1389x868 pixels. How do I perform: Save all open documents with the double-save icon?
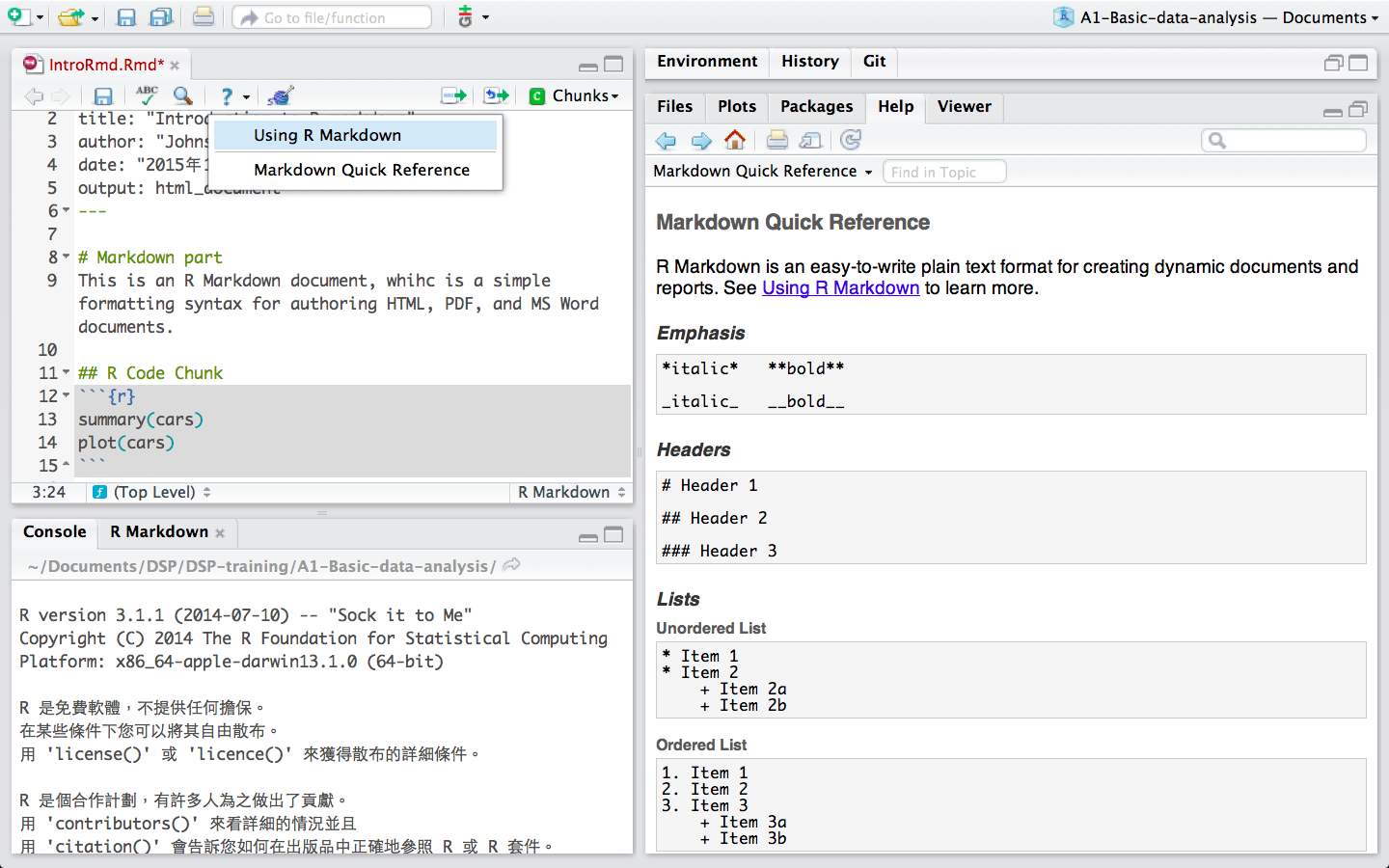[x=161, y=16]
